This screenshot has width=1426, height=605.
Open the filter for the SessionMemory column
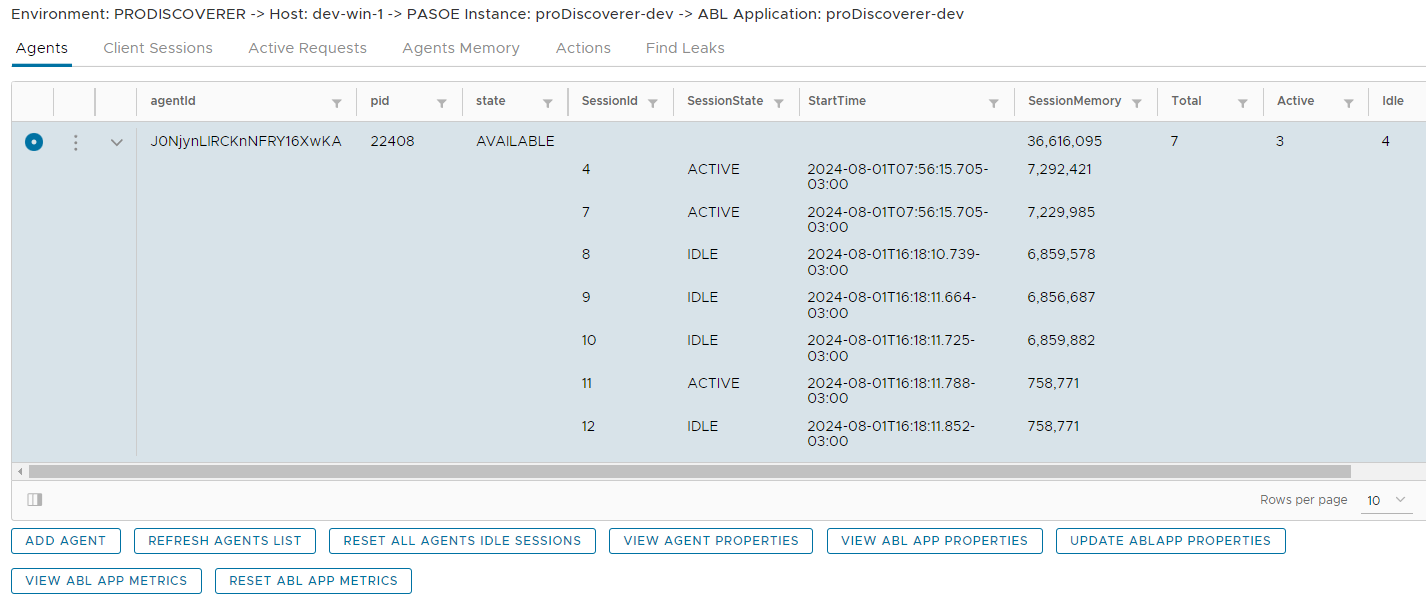1136,101
